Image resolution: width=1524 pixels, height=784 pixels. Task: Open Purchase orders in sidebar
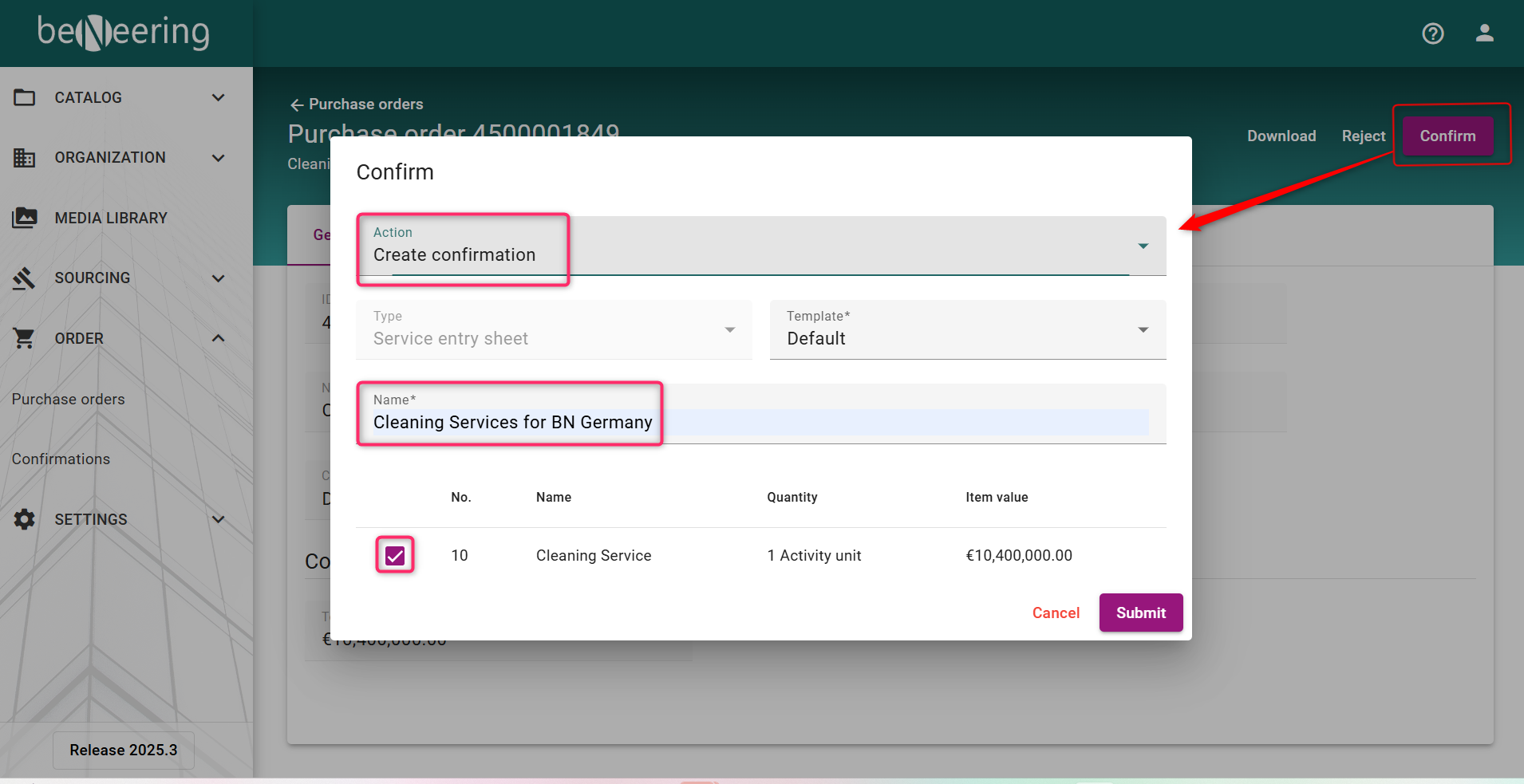69,399
